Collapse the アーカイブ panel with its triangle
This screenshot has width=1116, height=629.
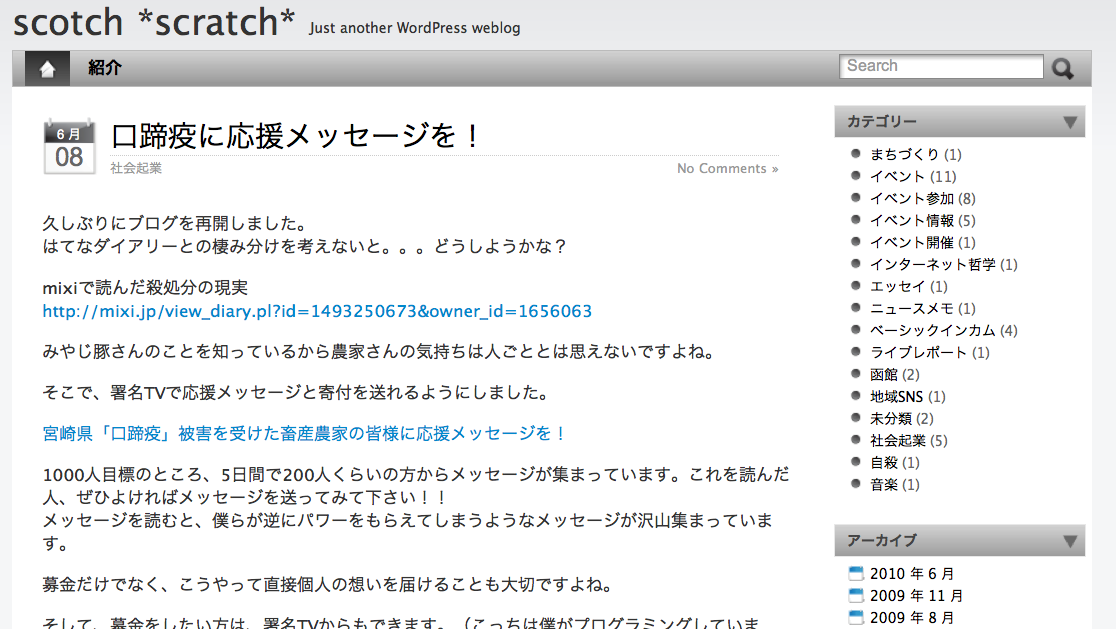1072,540
